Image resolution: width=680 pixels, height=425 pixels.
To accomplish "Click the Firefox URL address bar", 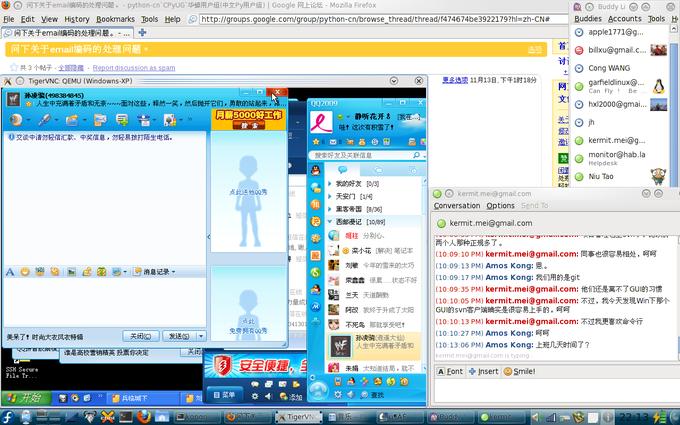I will [380, 19].
